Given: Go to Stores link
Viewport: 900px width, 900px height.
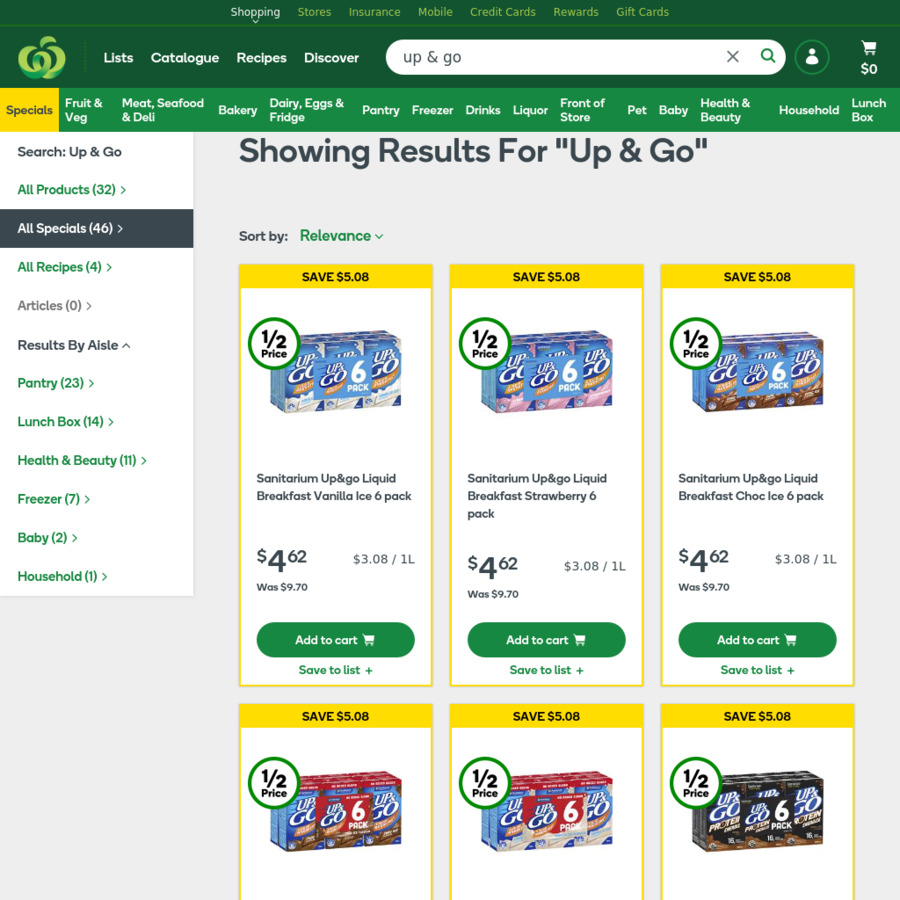Looking at the screenshot, I should tap(314, 12).
